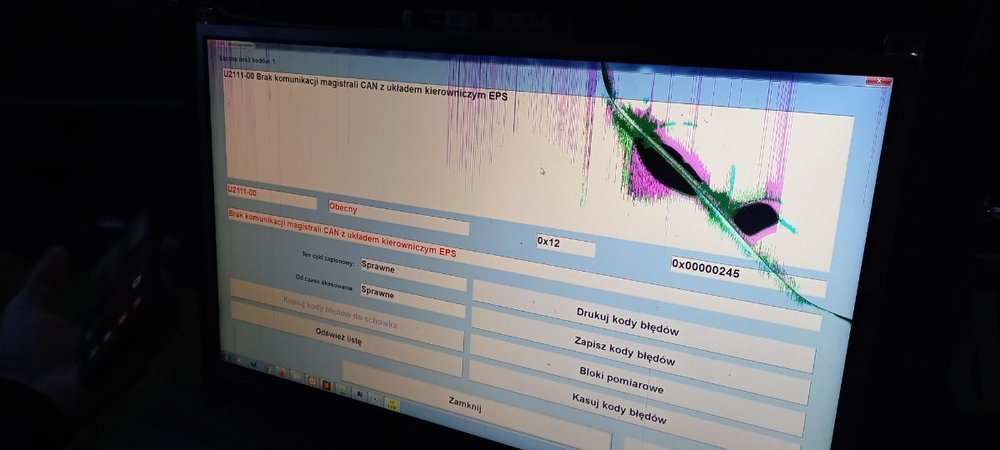Click the orange icon in the taskbar

(311, 381)
